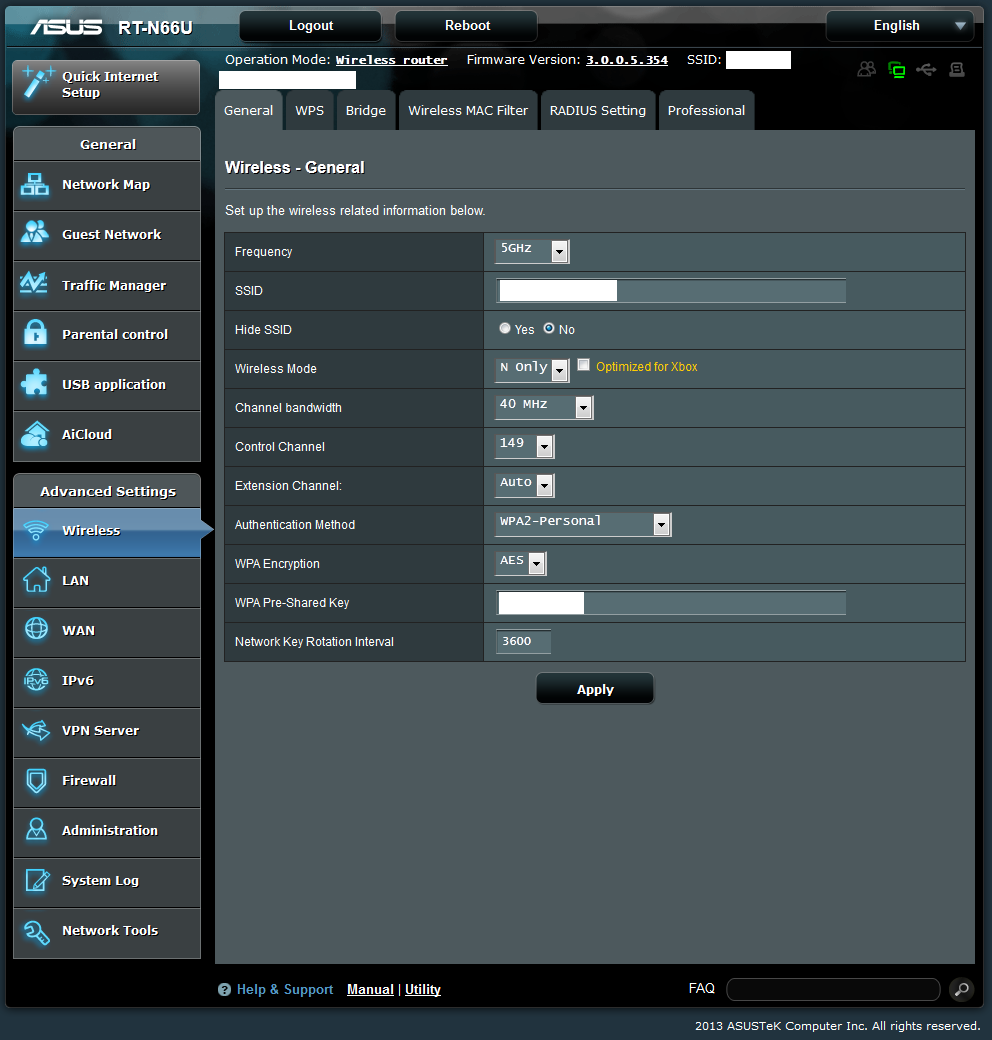
Task: Click the WAN globe icon
Action: pyautogui.click(x=36, y=629)
